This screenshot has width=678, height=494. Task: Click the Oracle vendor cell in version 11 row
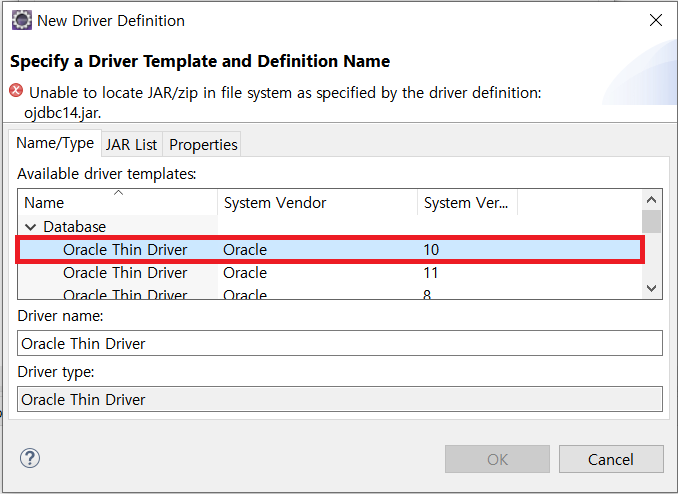coord(245,273)
